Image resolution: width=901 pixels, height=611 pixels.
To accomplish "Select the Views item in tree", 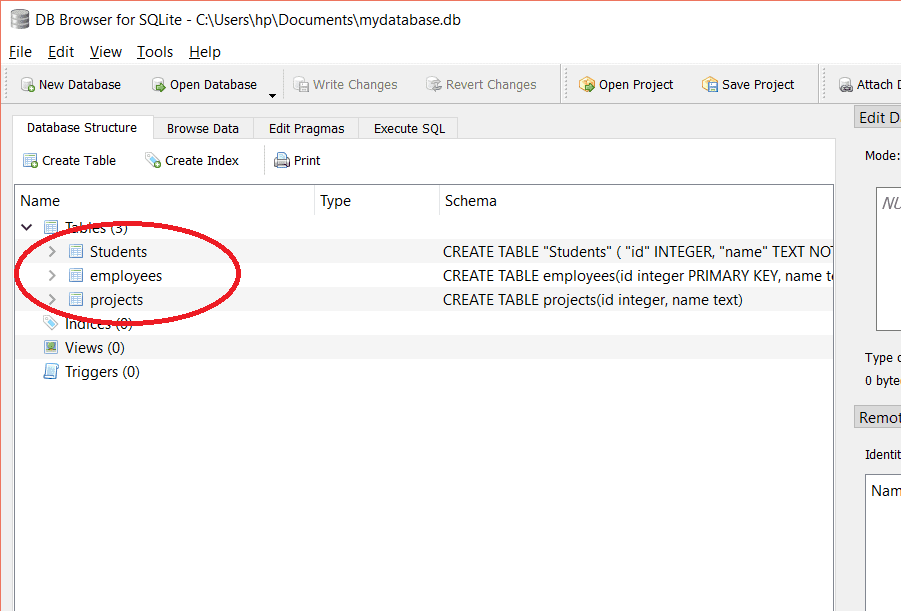I will coord(94,348).
